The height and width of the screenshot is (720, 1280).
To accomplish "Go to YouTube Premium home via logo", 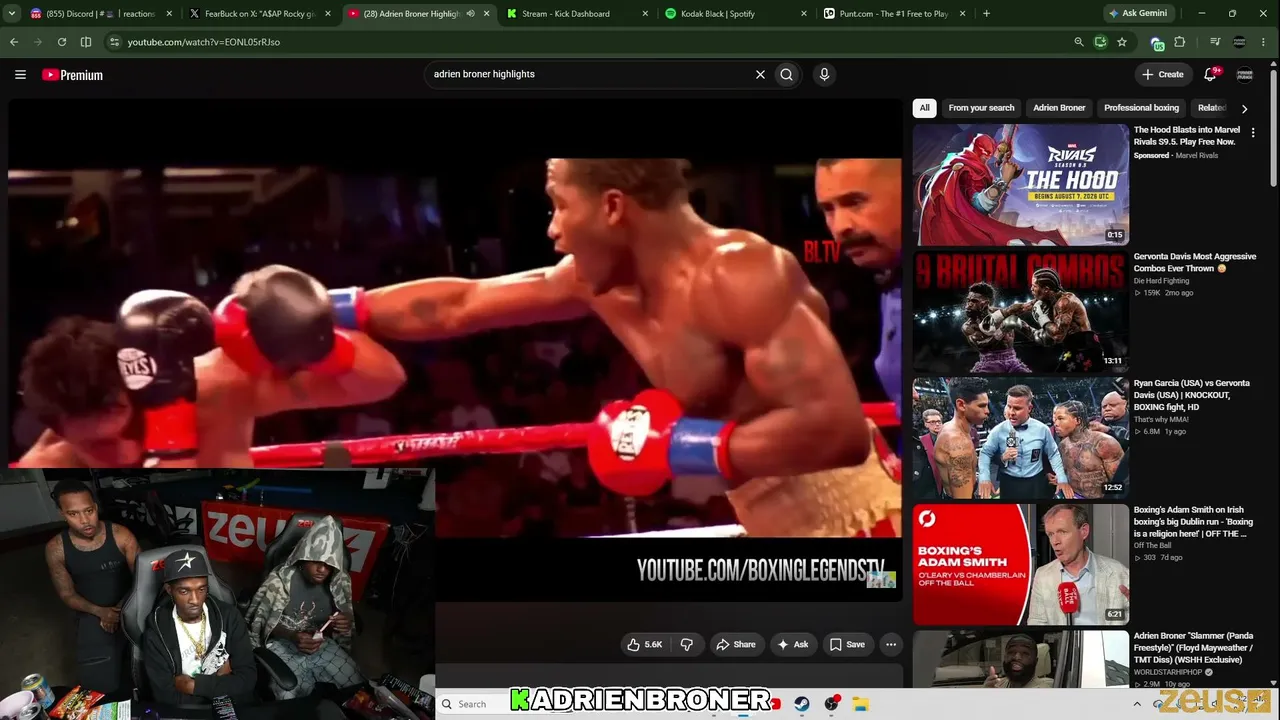I will point(72,75).
